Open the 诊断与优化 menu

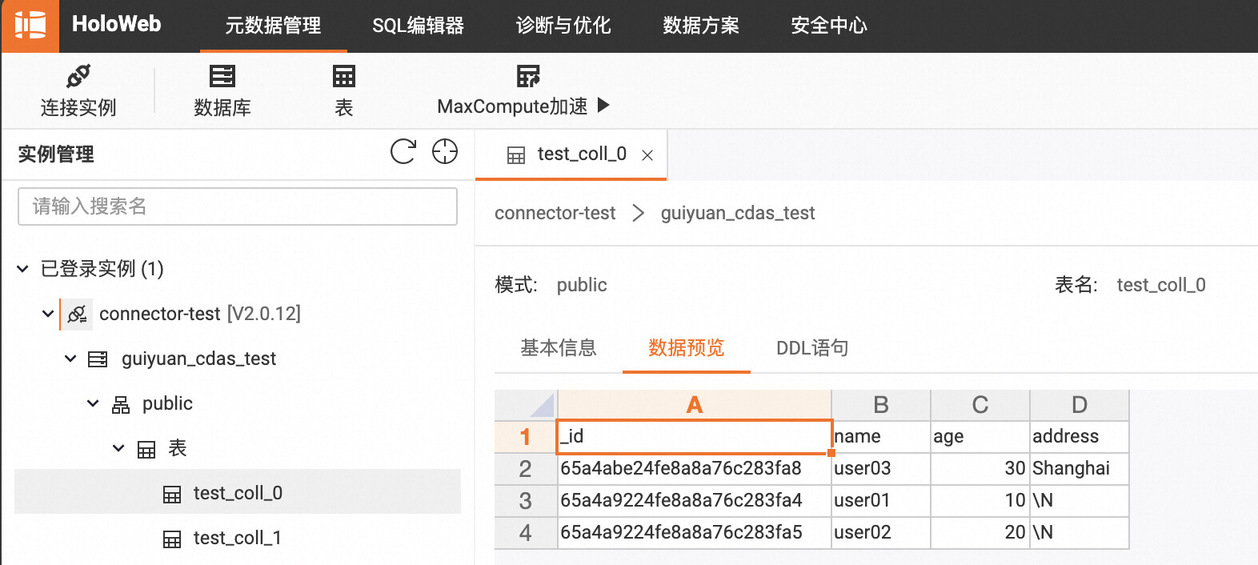[x=563, y=26]
